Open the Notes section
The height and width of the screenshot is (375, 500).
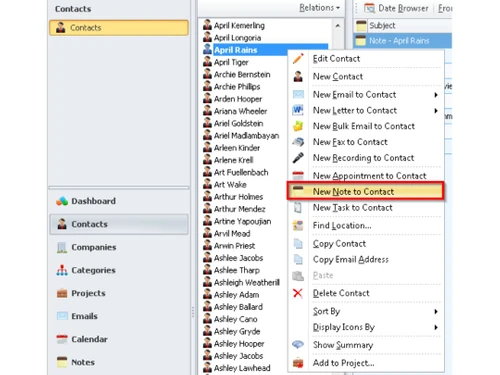[x=119, y=362]
